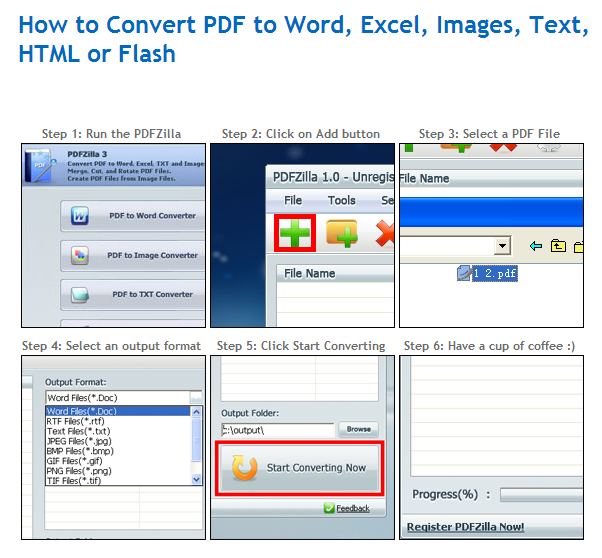Click the Output Folder path field
This screenshot has height=558, width=602.
coord(277,430)
